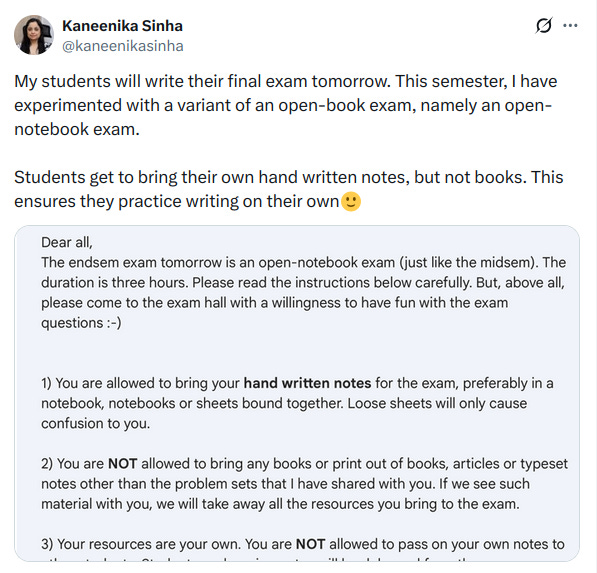Click the "questions :-)" line in the image

click(81, 323)
